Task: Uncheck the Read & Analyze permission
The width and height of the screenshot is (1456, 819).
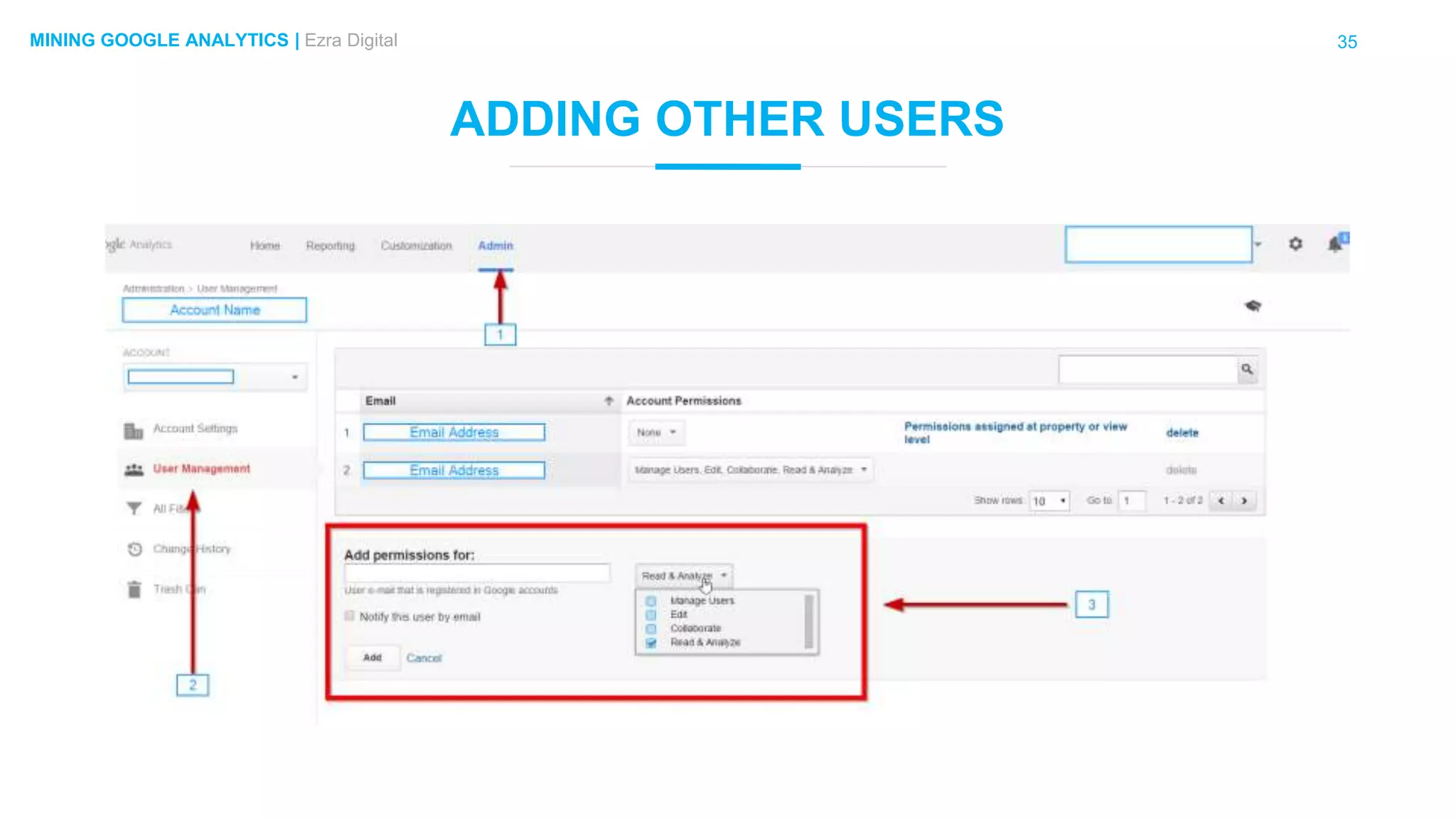Action: 651,643
